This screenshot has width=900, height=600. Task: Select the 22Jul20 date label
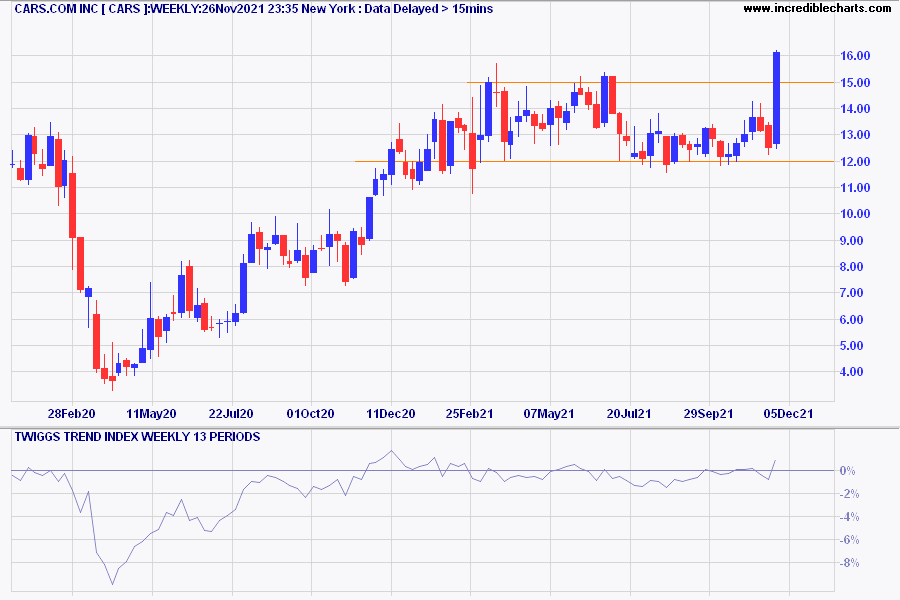pos(231,413)
